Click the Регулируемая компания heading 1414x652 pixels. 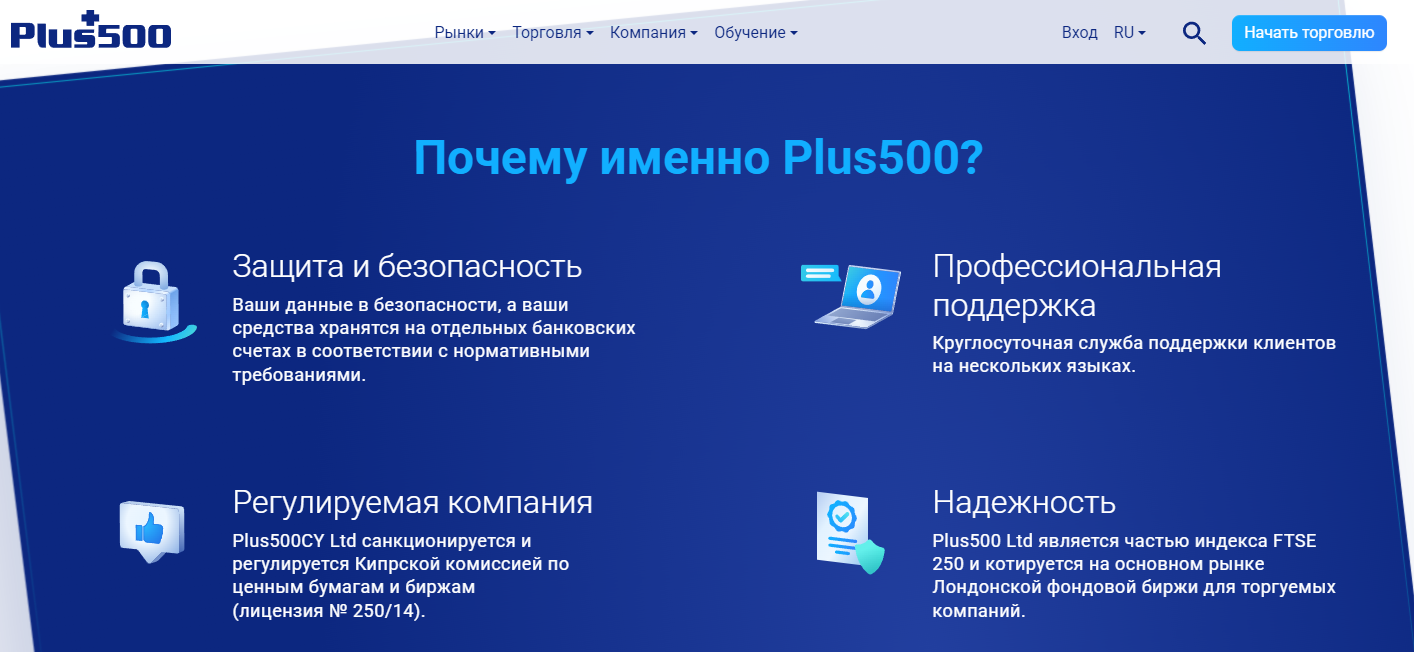pos(412,503)
